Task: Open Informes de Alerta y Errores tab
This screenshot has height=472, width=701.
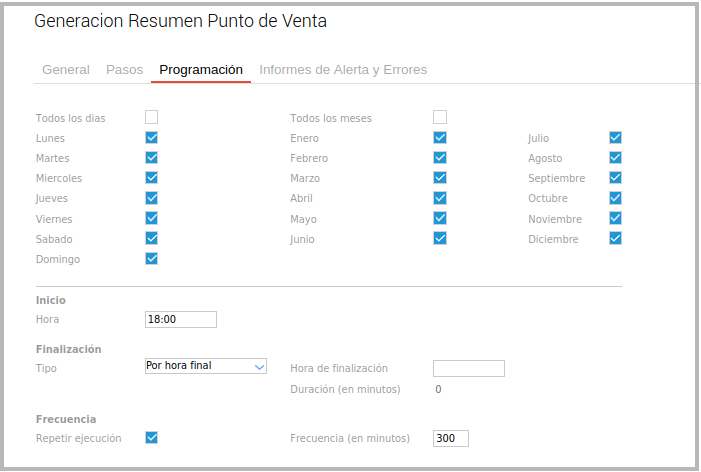Action: point(343,70)
